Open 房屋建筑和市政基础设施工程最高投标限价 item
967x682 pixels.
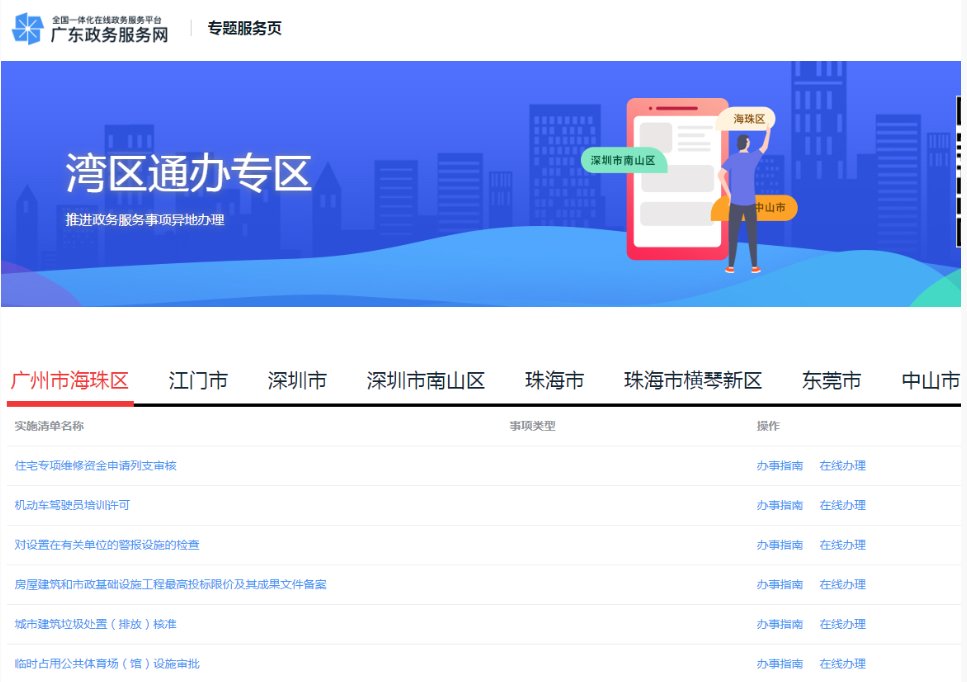(170, 584)
